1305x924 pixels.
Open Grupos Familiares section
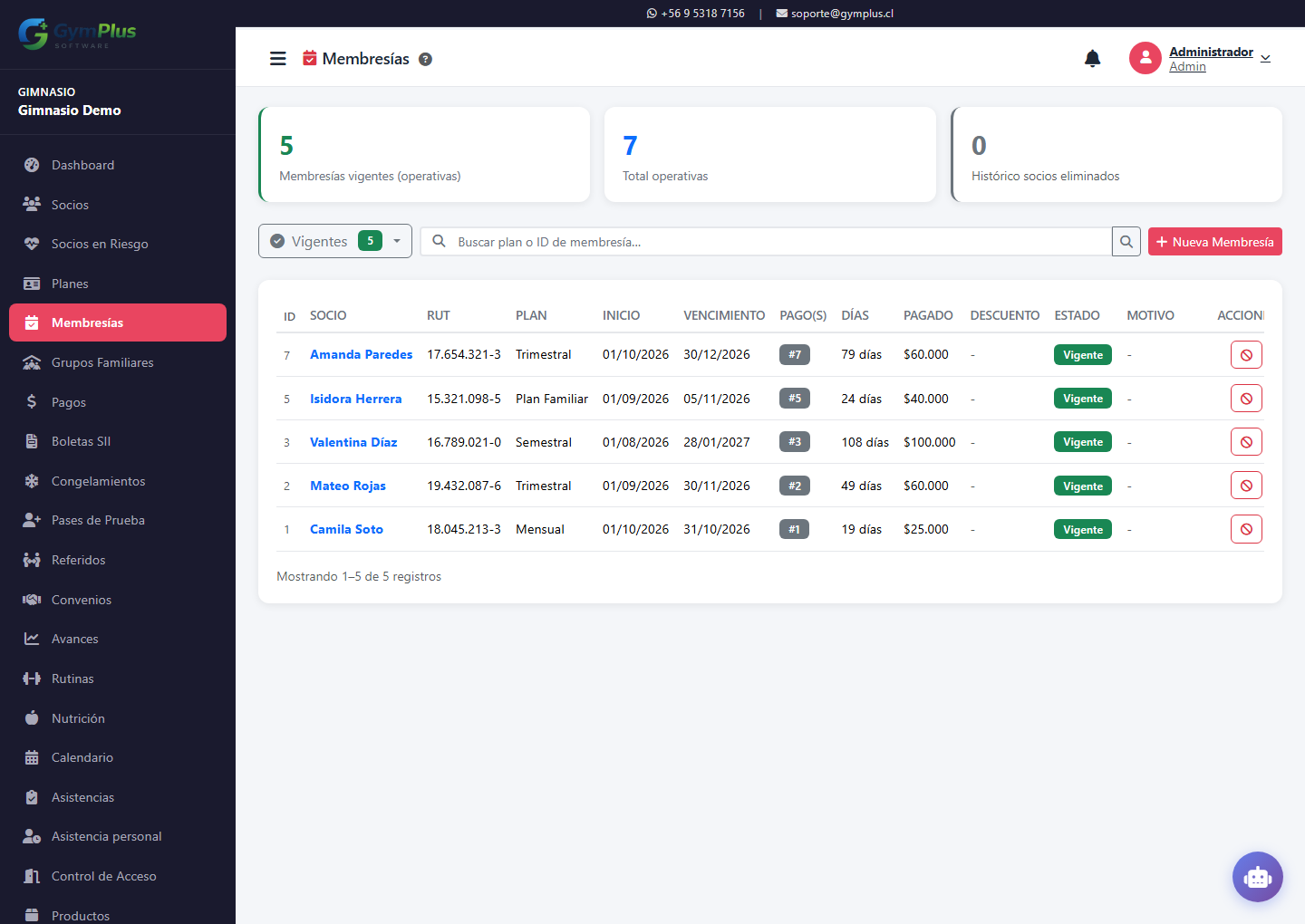coord(118,362)
